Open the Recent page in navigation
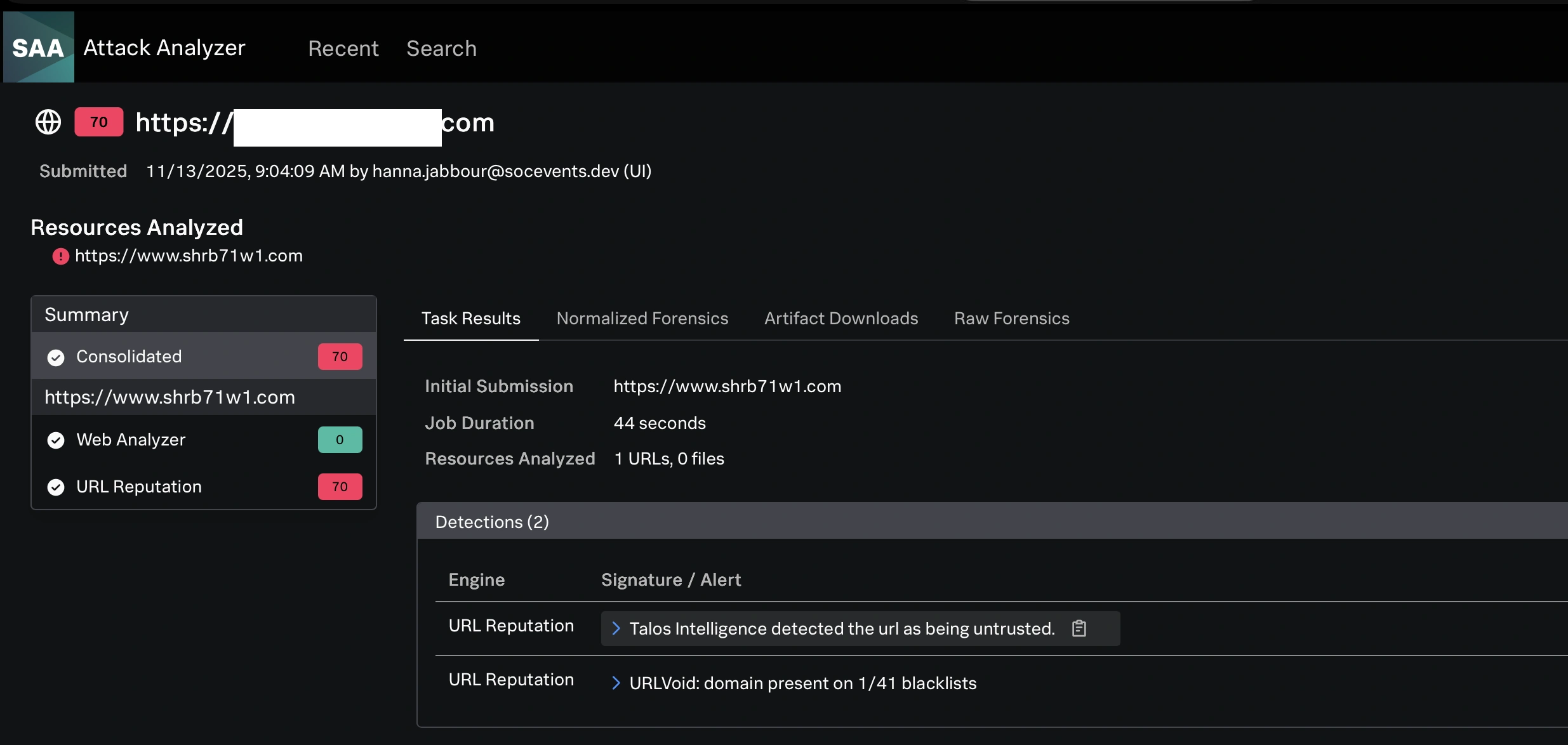The image size is (1568, 745). (343, 48)
